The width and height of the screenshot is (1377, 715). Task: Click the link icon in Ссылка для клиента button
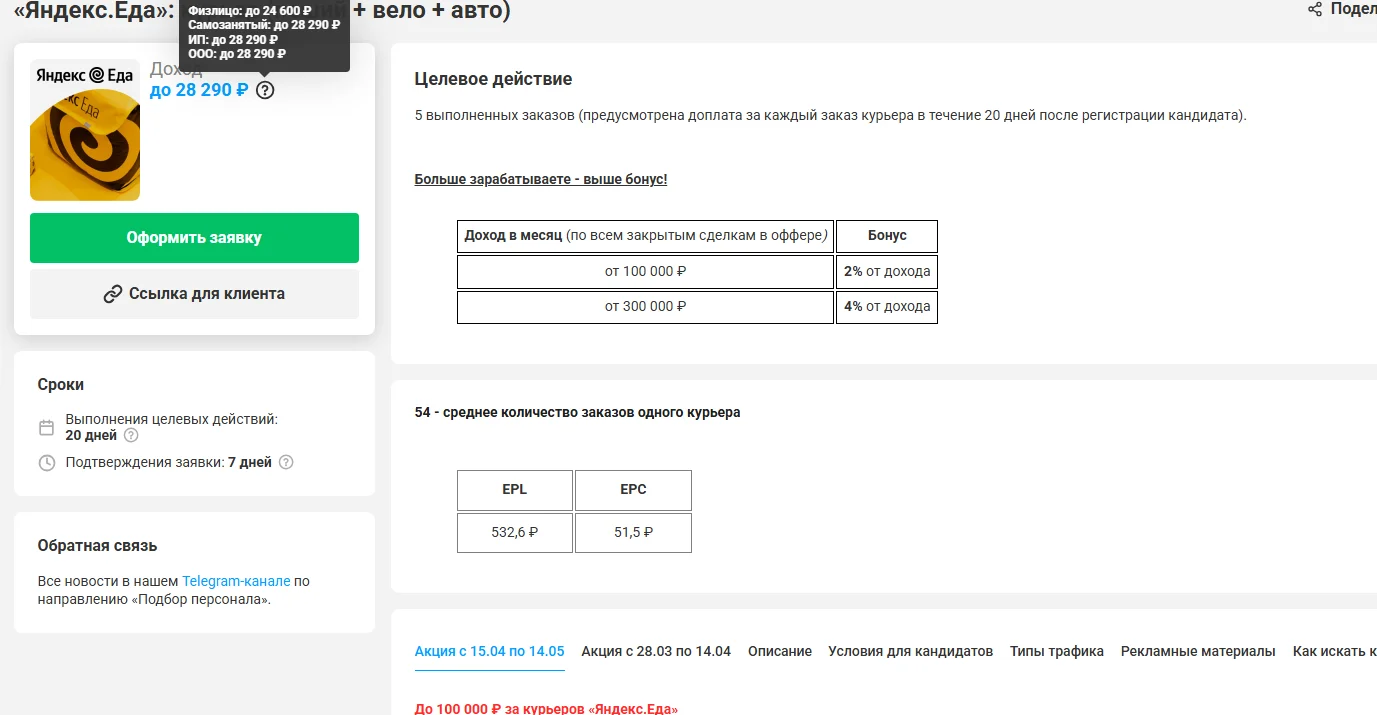(x=113, y=294)
